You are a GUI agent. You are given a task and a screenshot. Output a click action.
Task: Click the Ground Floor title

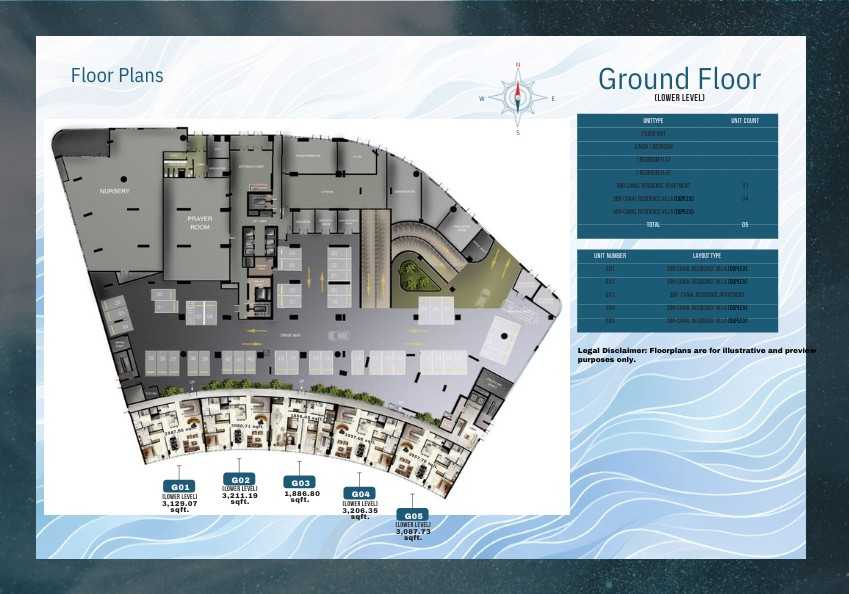(679, 79)
